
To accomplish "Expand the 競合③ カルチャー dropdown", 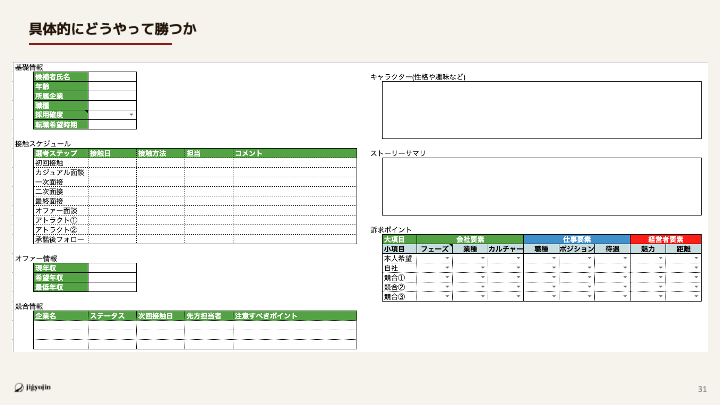I will pos(518,296).
